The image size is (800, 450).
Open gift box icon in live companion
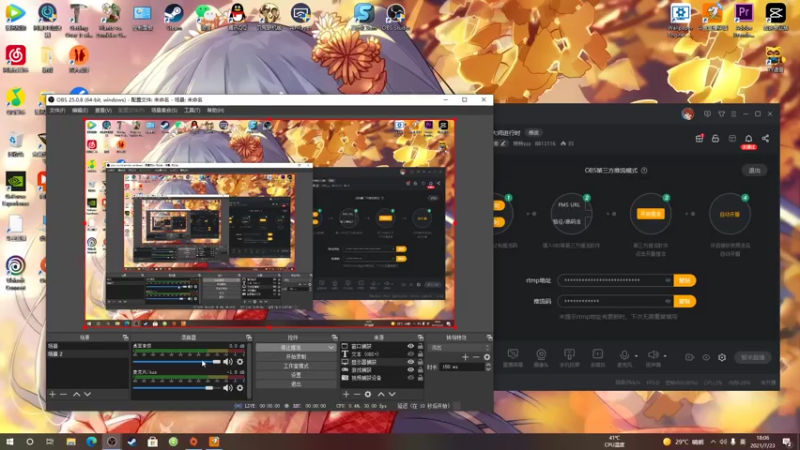pos(699,138)
